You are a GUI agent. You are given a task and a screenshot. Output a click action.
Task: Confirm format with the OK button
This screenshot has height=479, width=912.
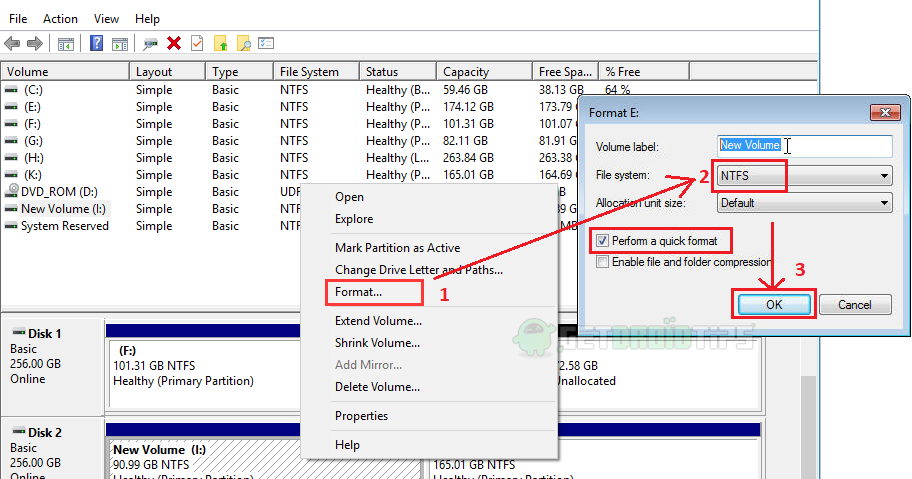774,305
